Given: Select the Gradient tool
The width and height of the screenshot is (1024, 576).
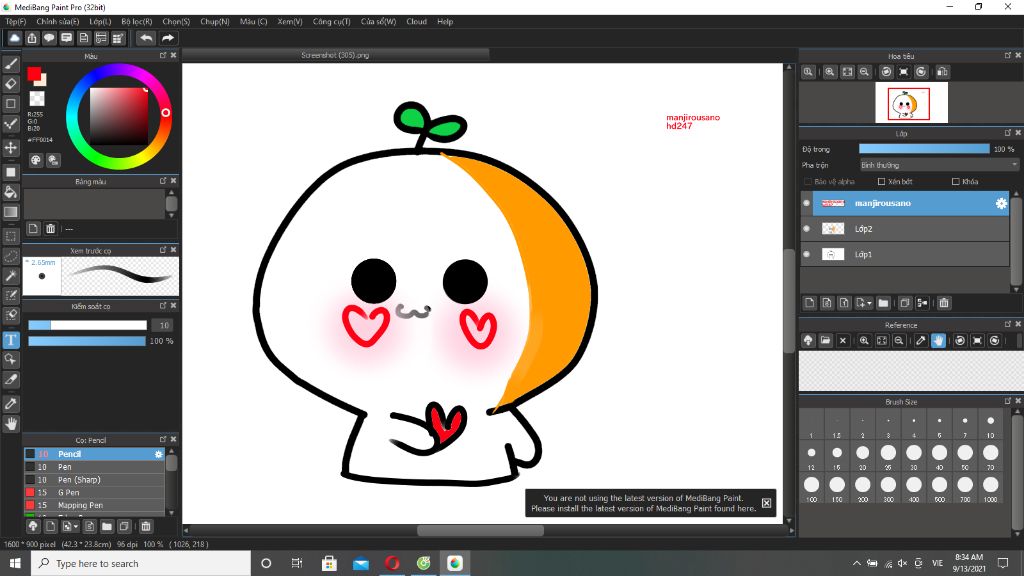Looking at the screenshot, I should pos(11,212).
